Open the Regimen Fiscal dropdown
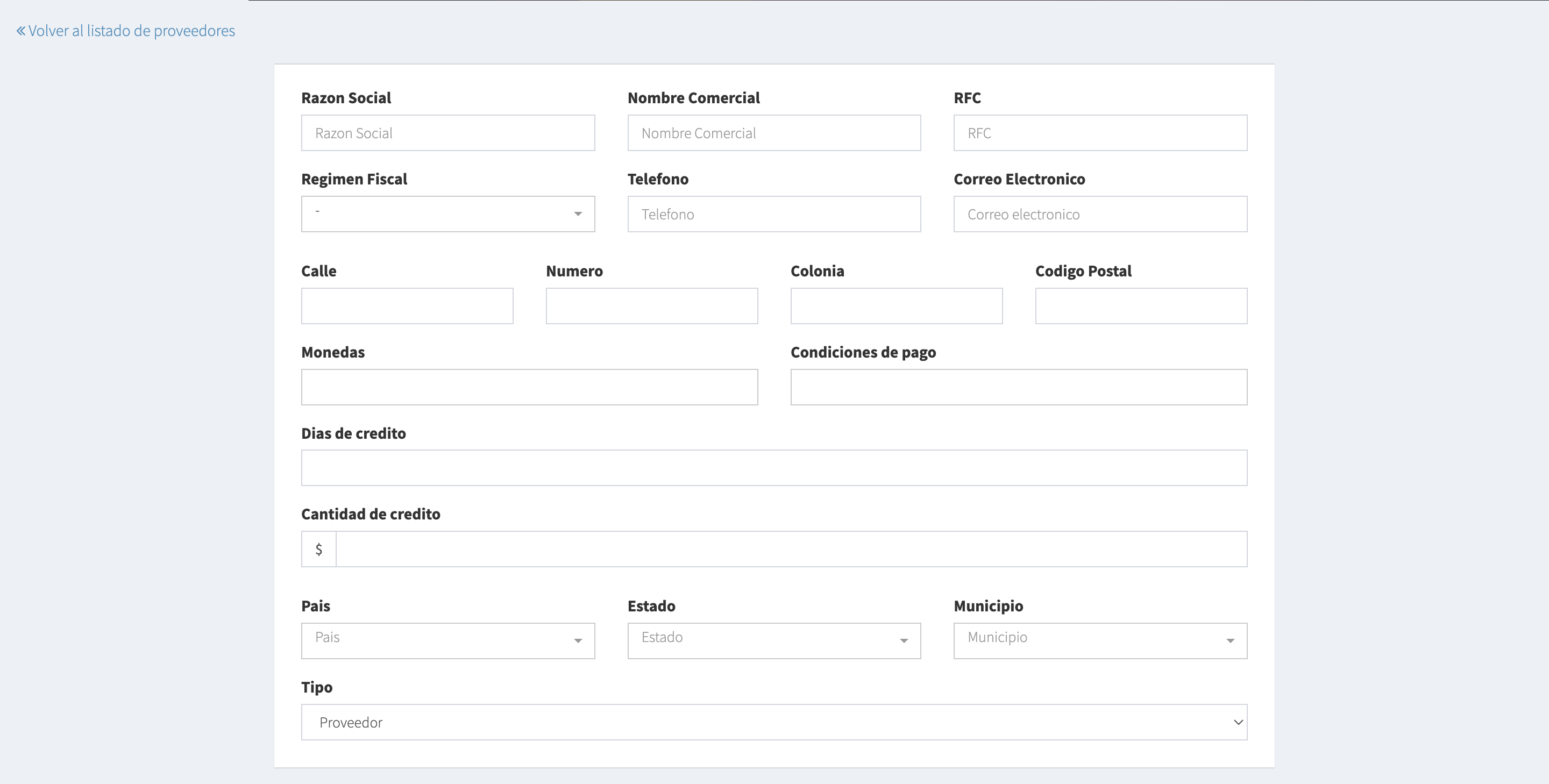Image resolution: width=1549 pixels, height=784 pixels. coord(447,214)
